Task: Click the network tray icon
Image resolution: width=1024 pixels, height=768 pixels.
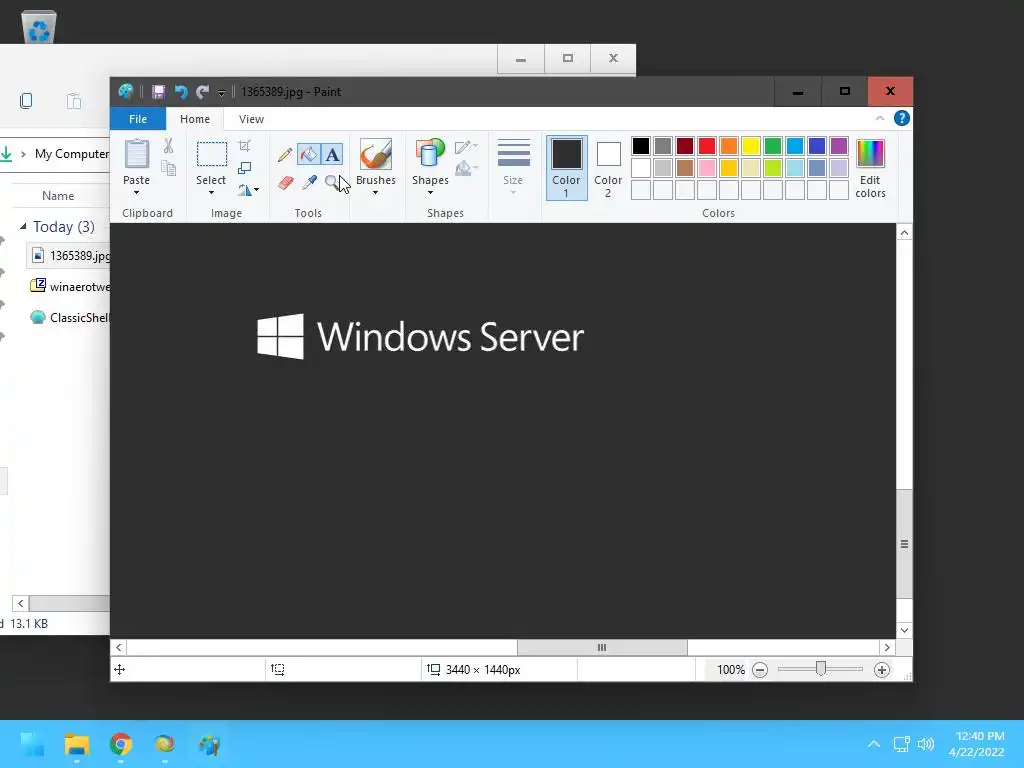Action: [902, 744]
